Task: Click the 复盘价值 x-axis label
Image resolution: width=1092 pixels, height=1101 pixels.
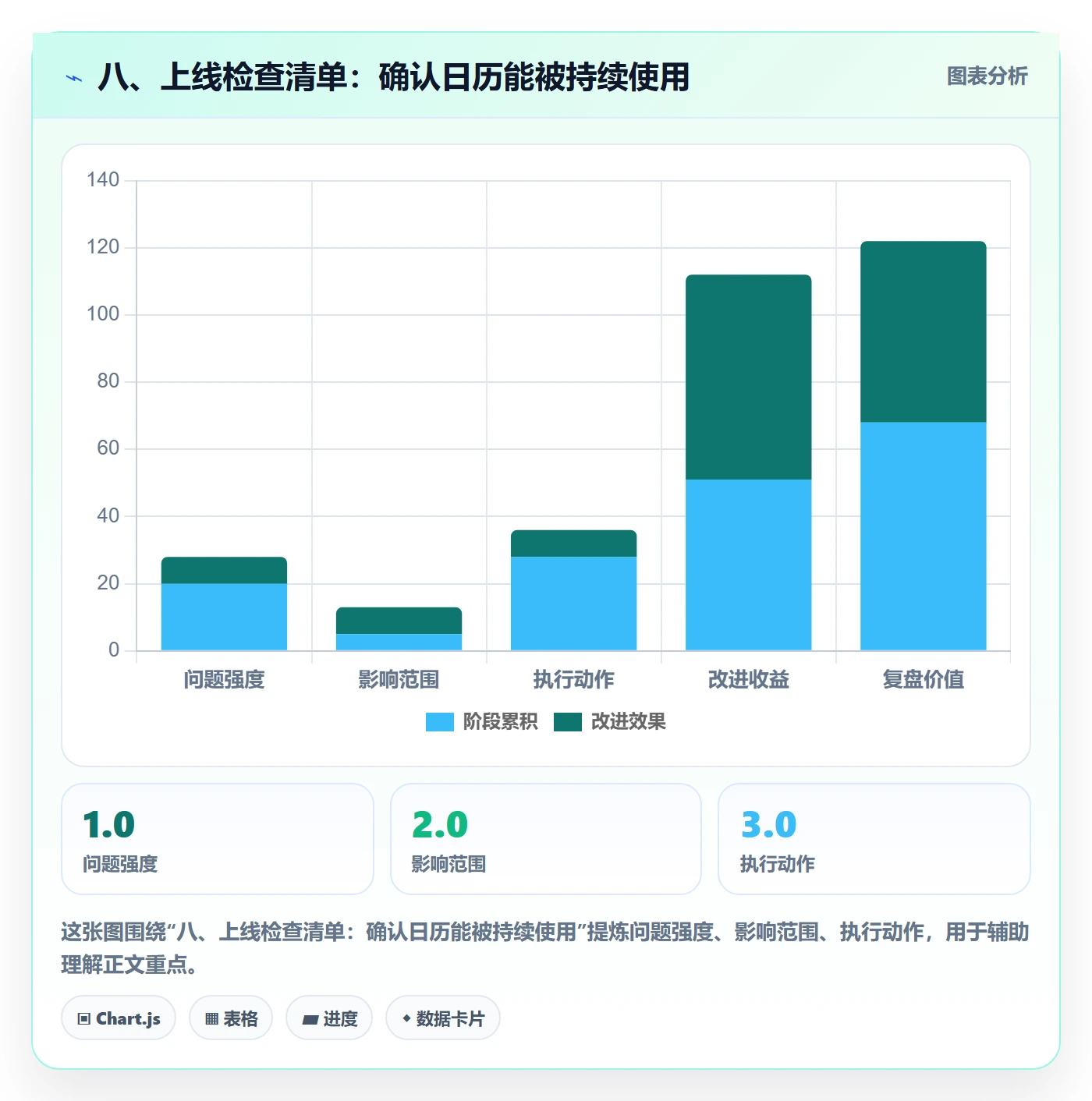Action: point(924,680)
